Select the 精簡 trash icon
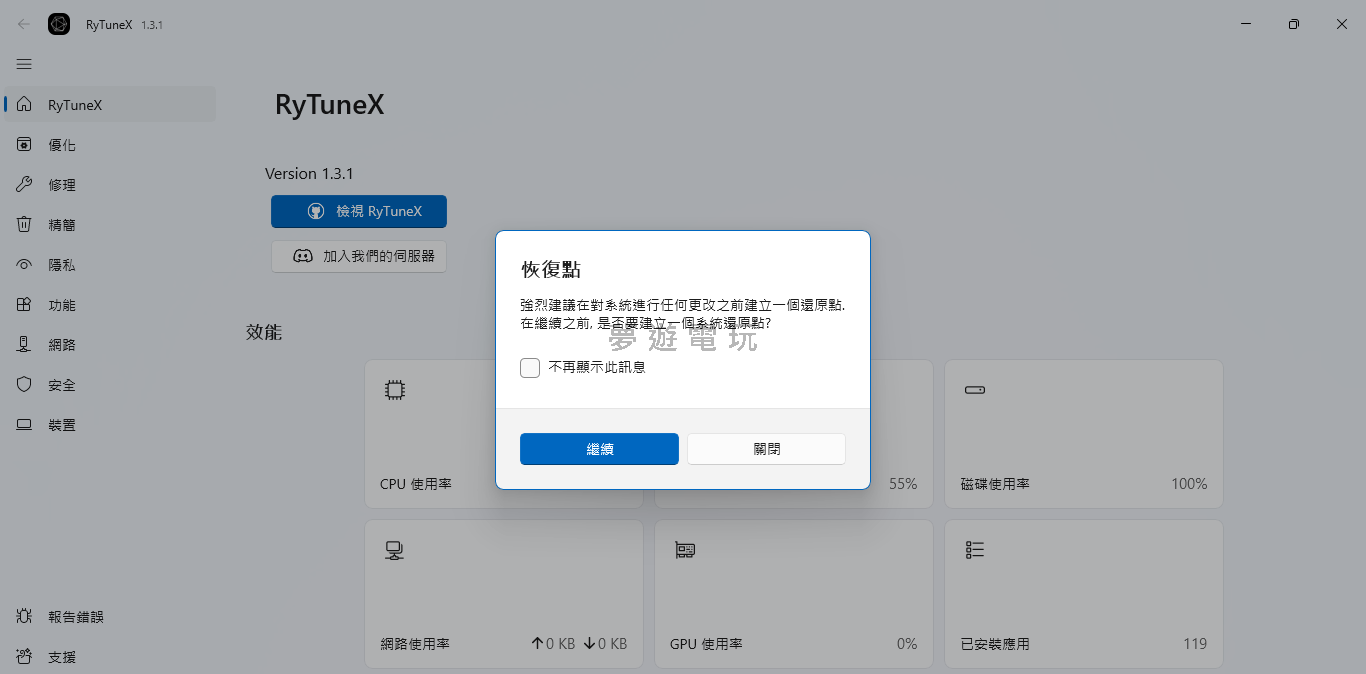This screenshot has width=1366, height=674. 25,225
